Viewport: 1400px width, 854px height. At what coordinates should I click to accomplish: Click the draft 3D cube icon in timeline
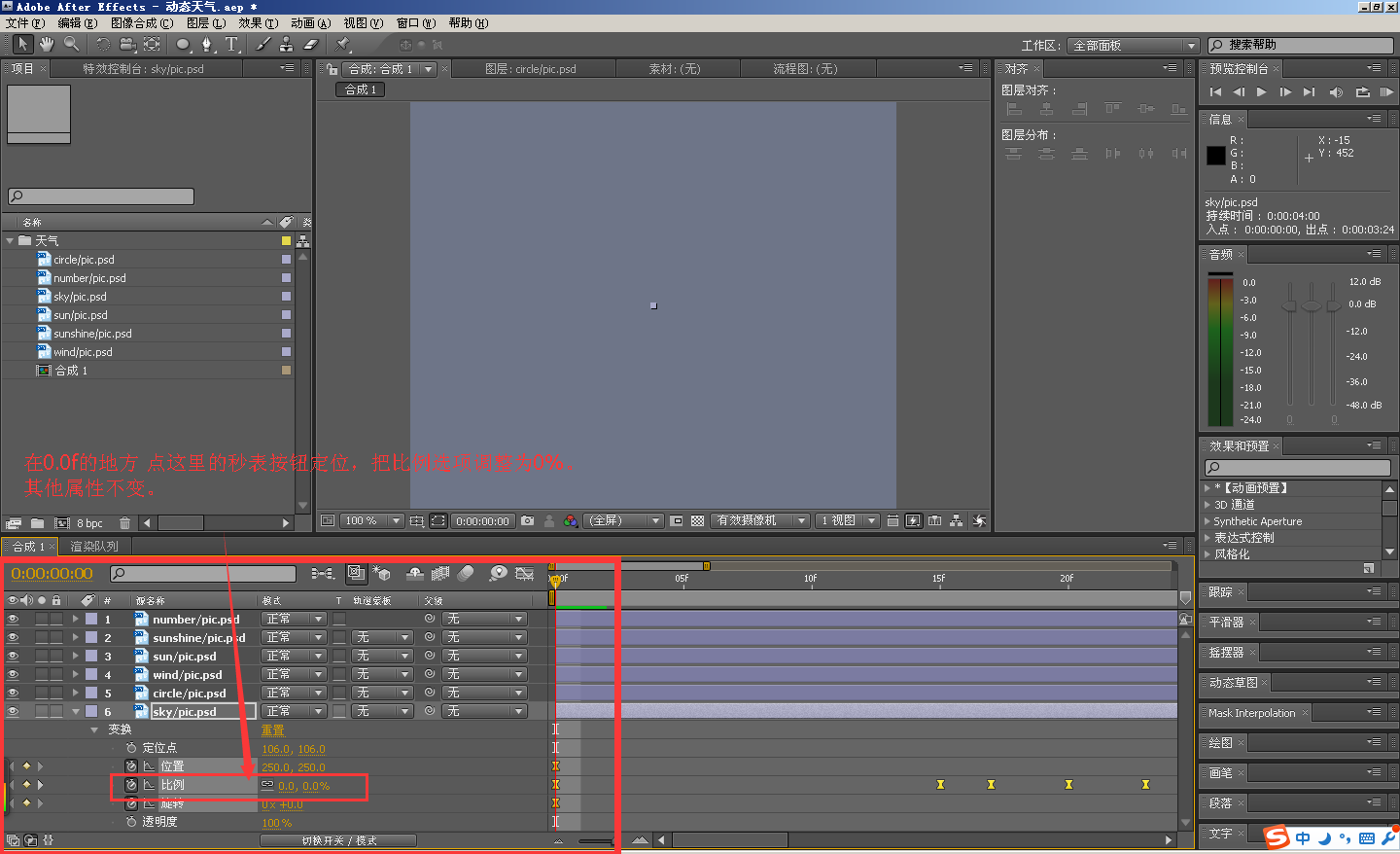(x=381, y=574)
